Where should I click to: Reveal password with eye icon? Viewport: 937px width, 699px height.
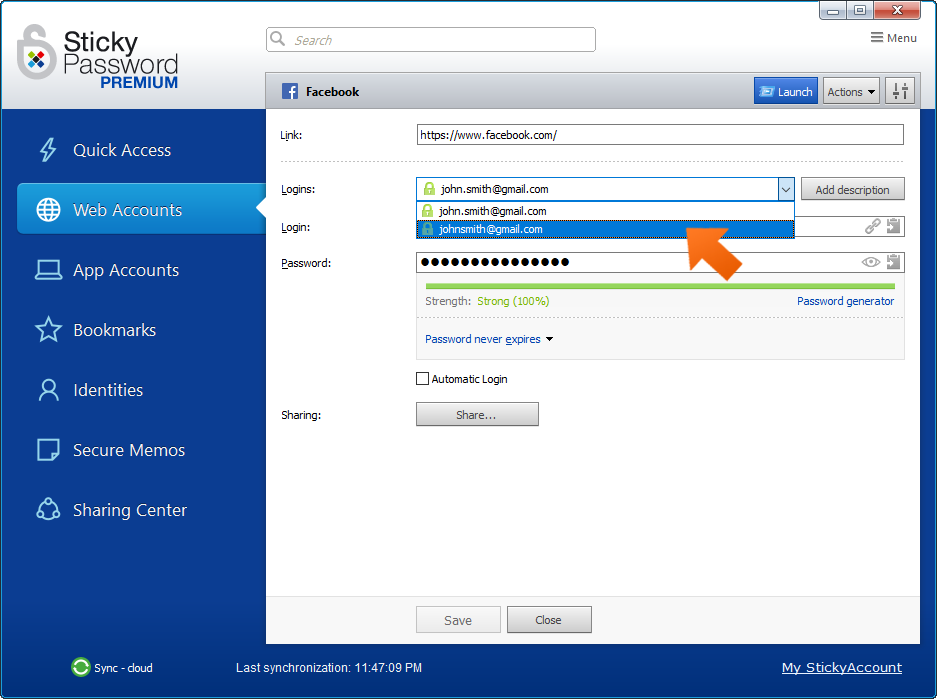[871, 262]
